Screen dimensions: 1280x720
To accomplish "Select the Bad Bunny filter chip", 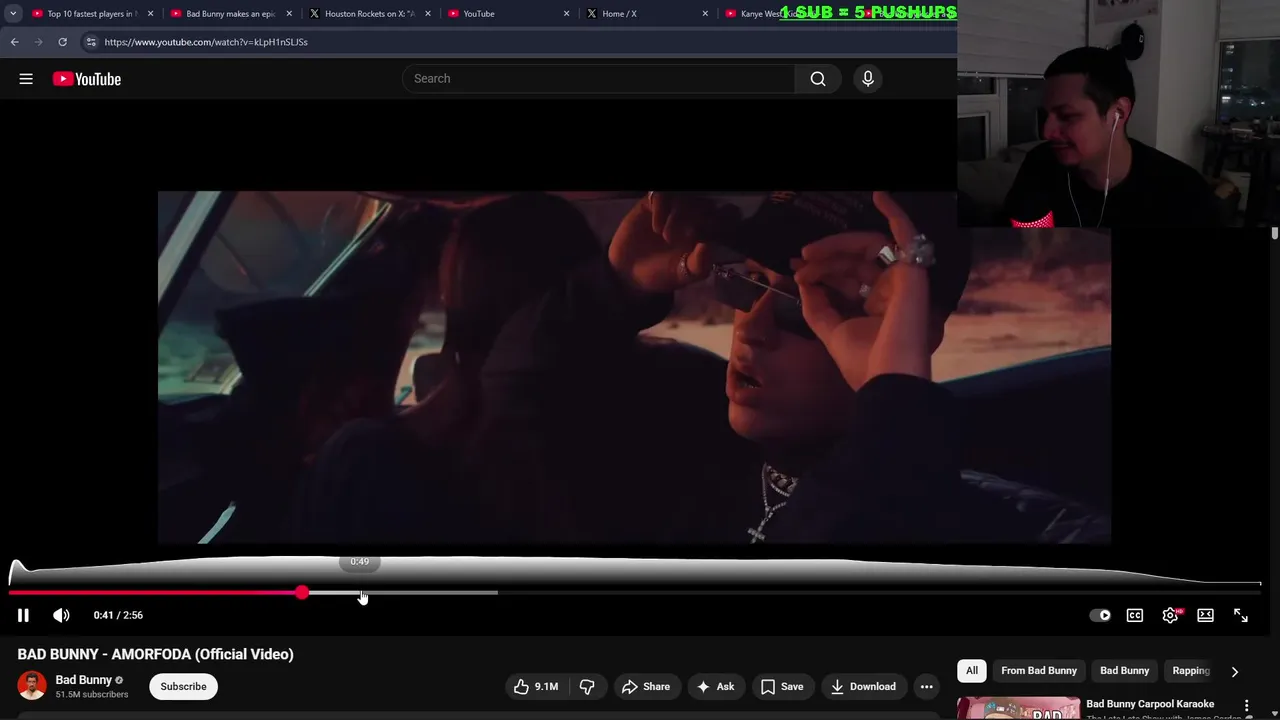I will pos(1124,671).
